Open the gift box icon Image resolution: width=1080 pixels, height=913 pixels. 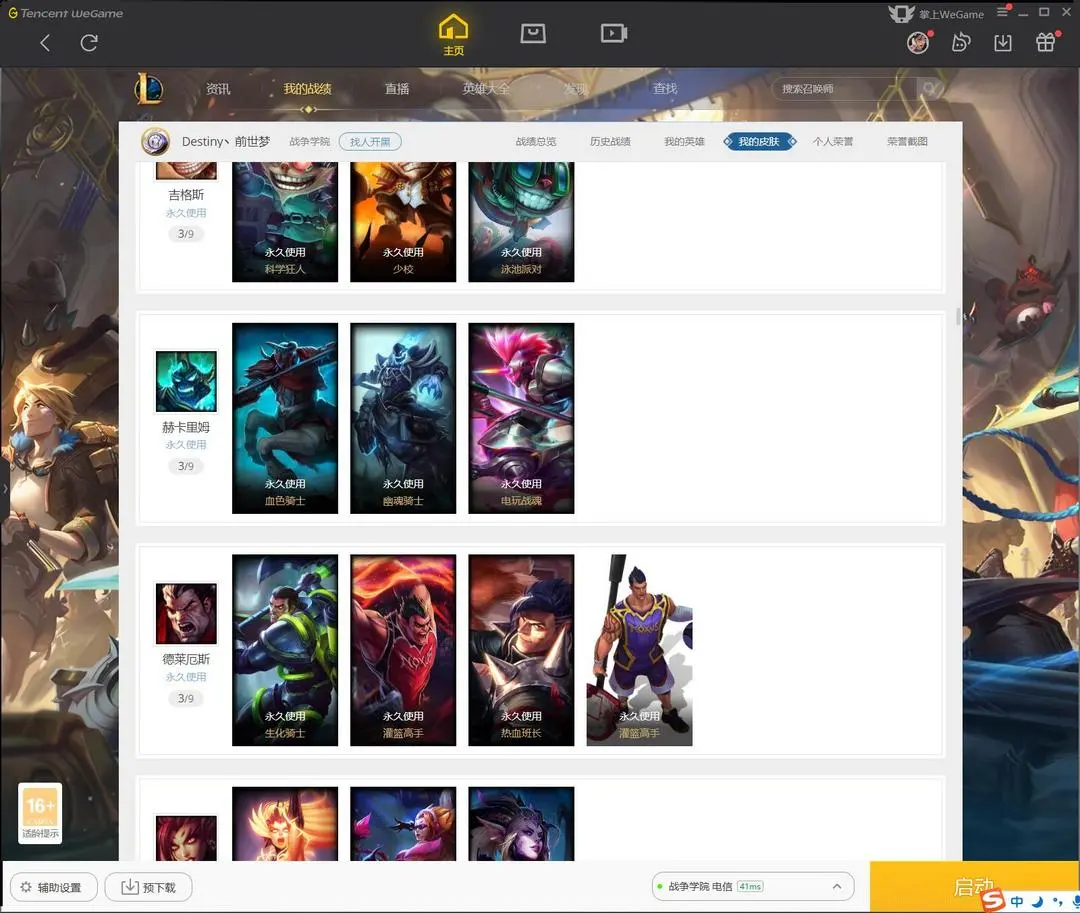point(1046,43)
